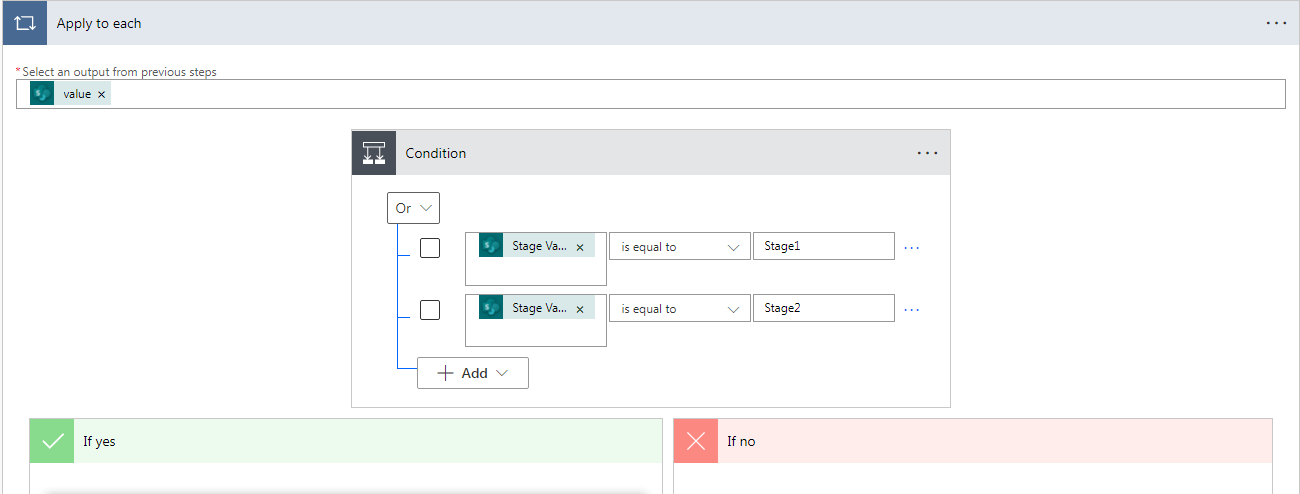This screenshot has height=494, width=1300.
Task: Click the Condition title text
Action: (436, 153)
